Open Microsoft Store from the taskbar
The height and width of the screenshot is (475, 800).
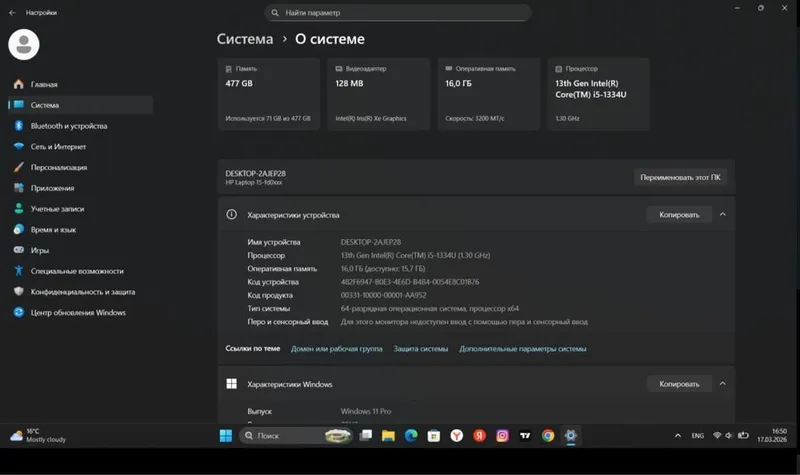coord(434,436)
